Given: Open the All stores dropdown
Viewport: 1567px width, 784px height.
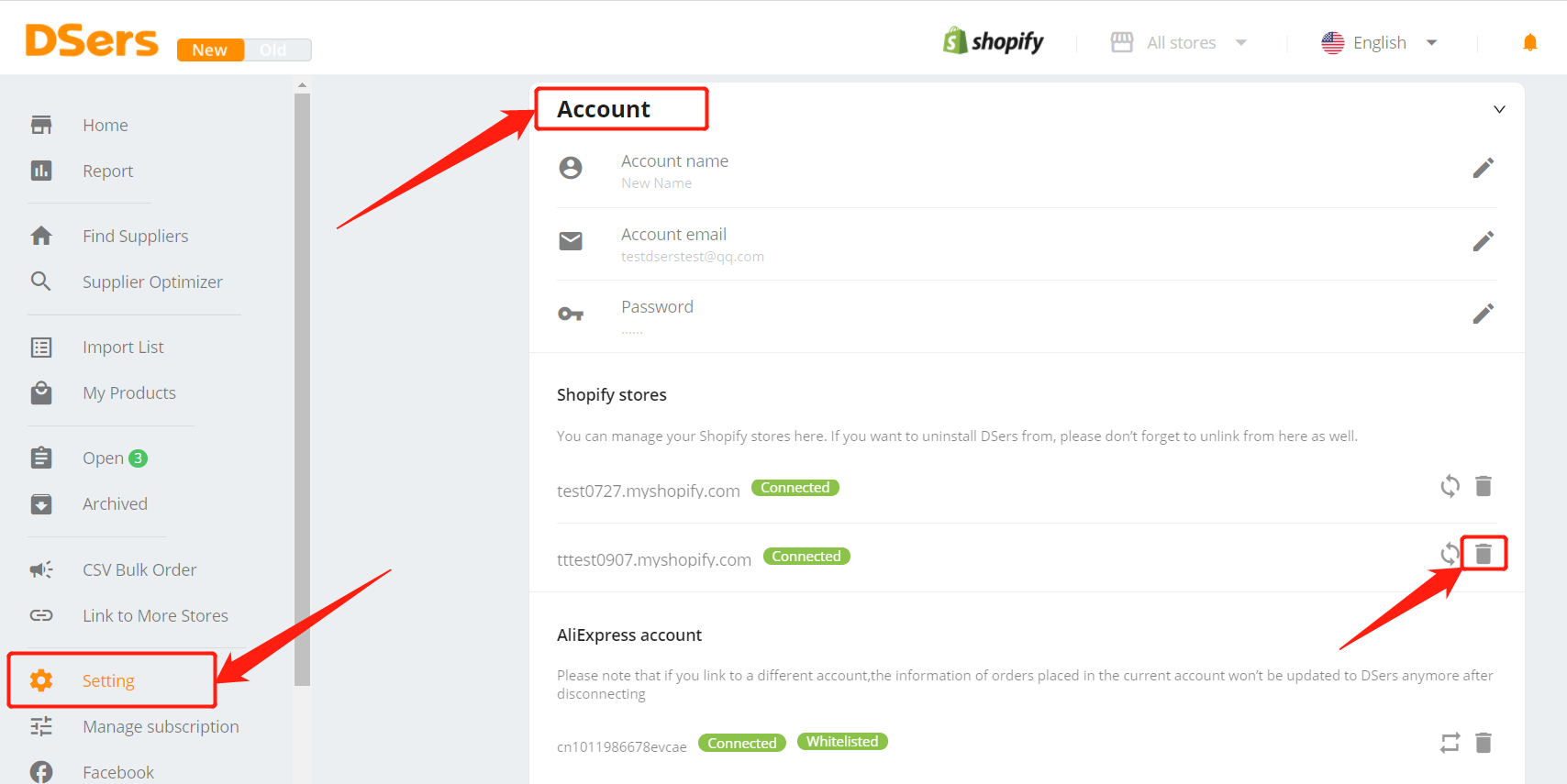Looking at the screenshot, I should (x=1179, y=43).
